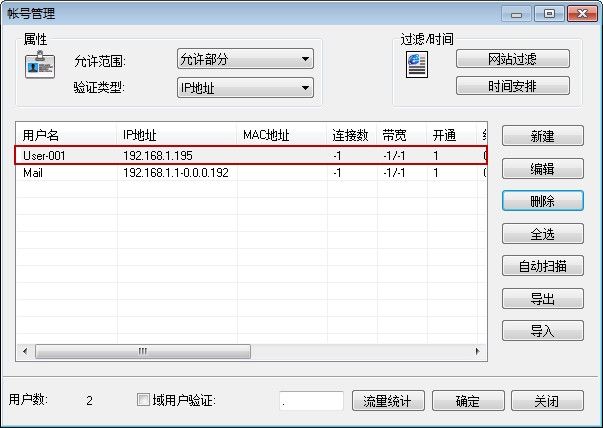Click the 全选 button
This screenshot has width=603, height=428.
543,233
